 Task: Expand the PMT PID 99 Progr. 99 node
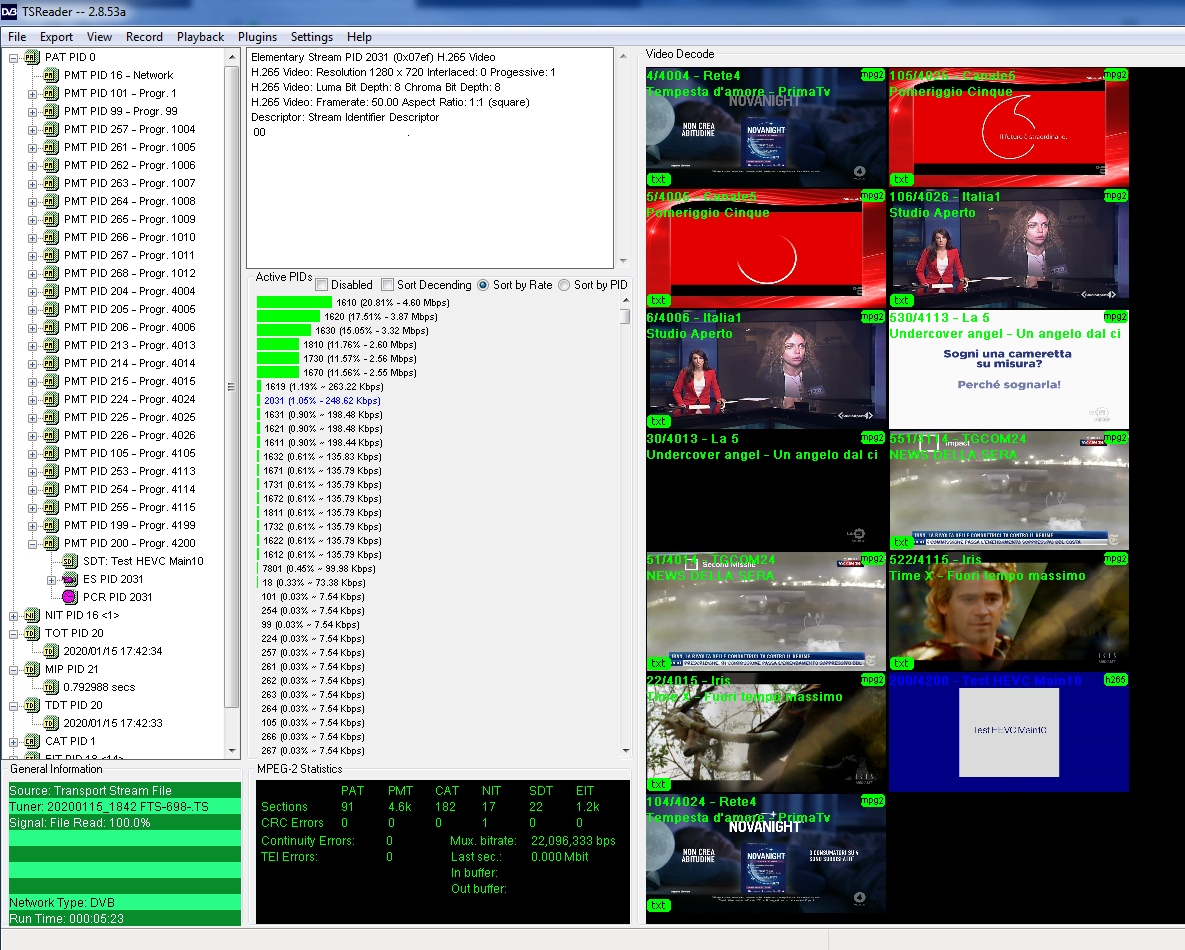point(32,112)
